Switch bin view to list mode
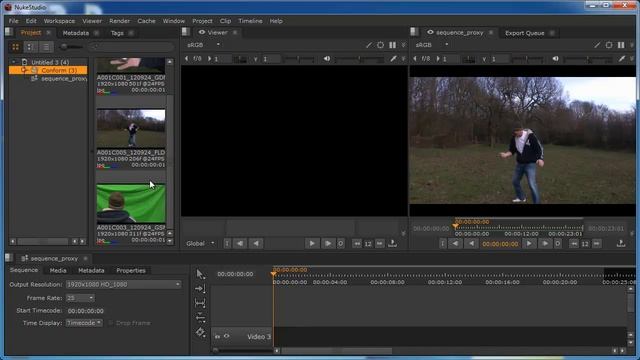Screen dimensions: 640x360 tap(30, 47)
